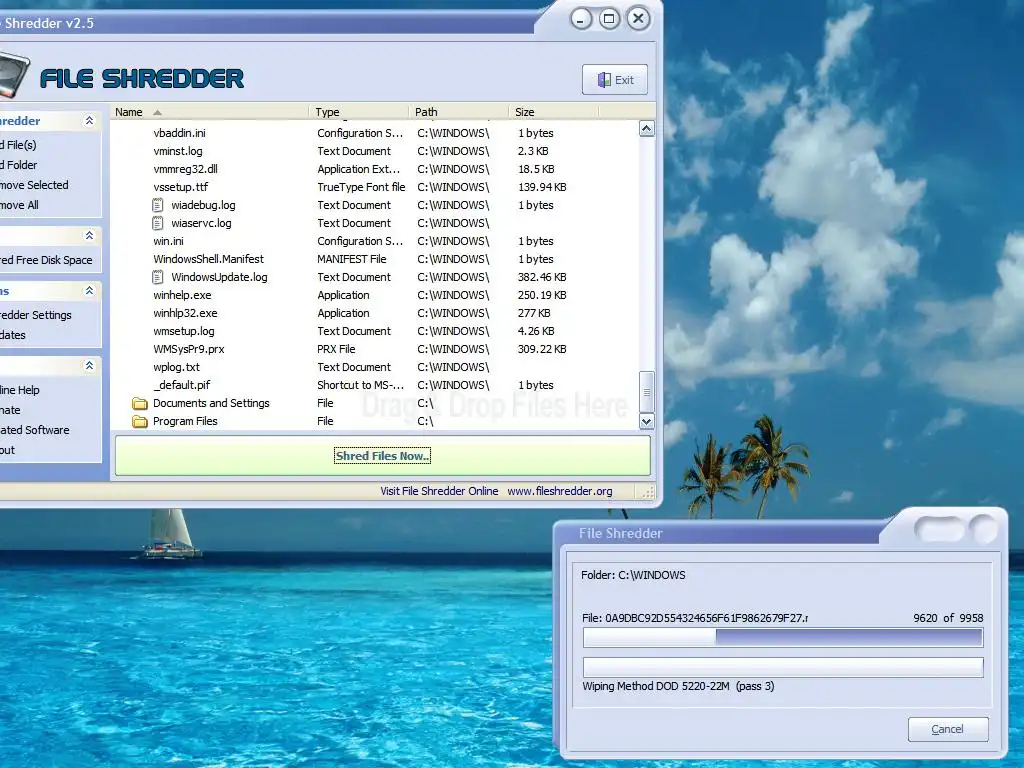The height and width of the screenshot is (768, 1024).
Task: Select vminst.log in the file list
Action: [x=178, y=152]
